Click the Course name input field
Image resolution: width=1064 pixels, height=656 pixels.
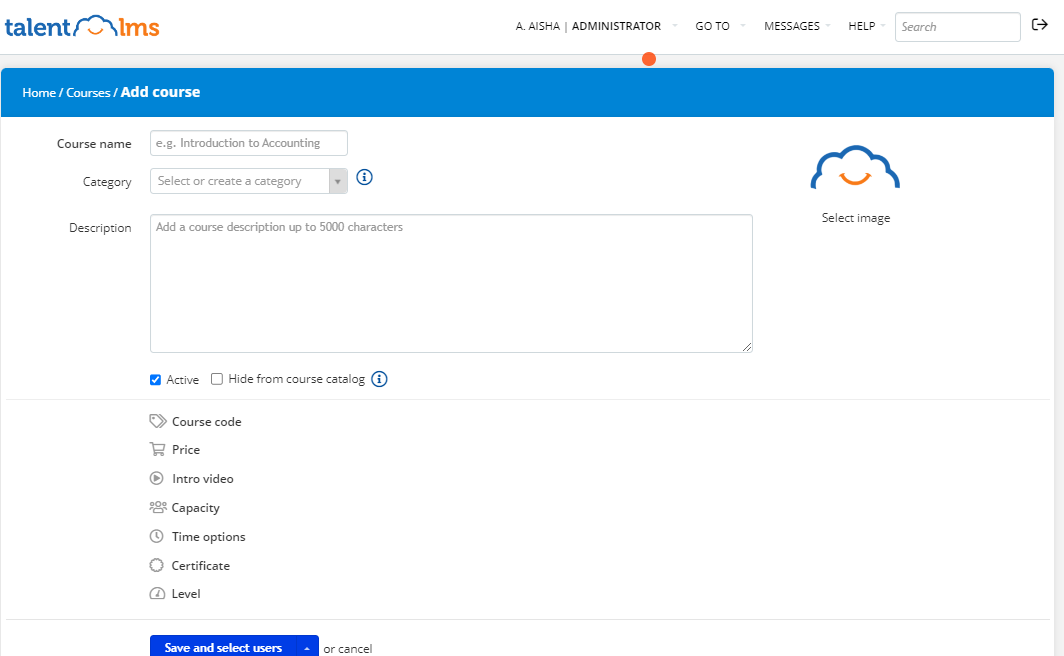[249, 143]
